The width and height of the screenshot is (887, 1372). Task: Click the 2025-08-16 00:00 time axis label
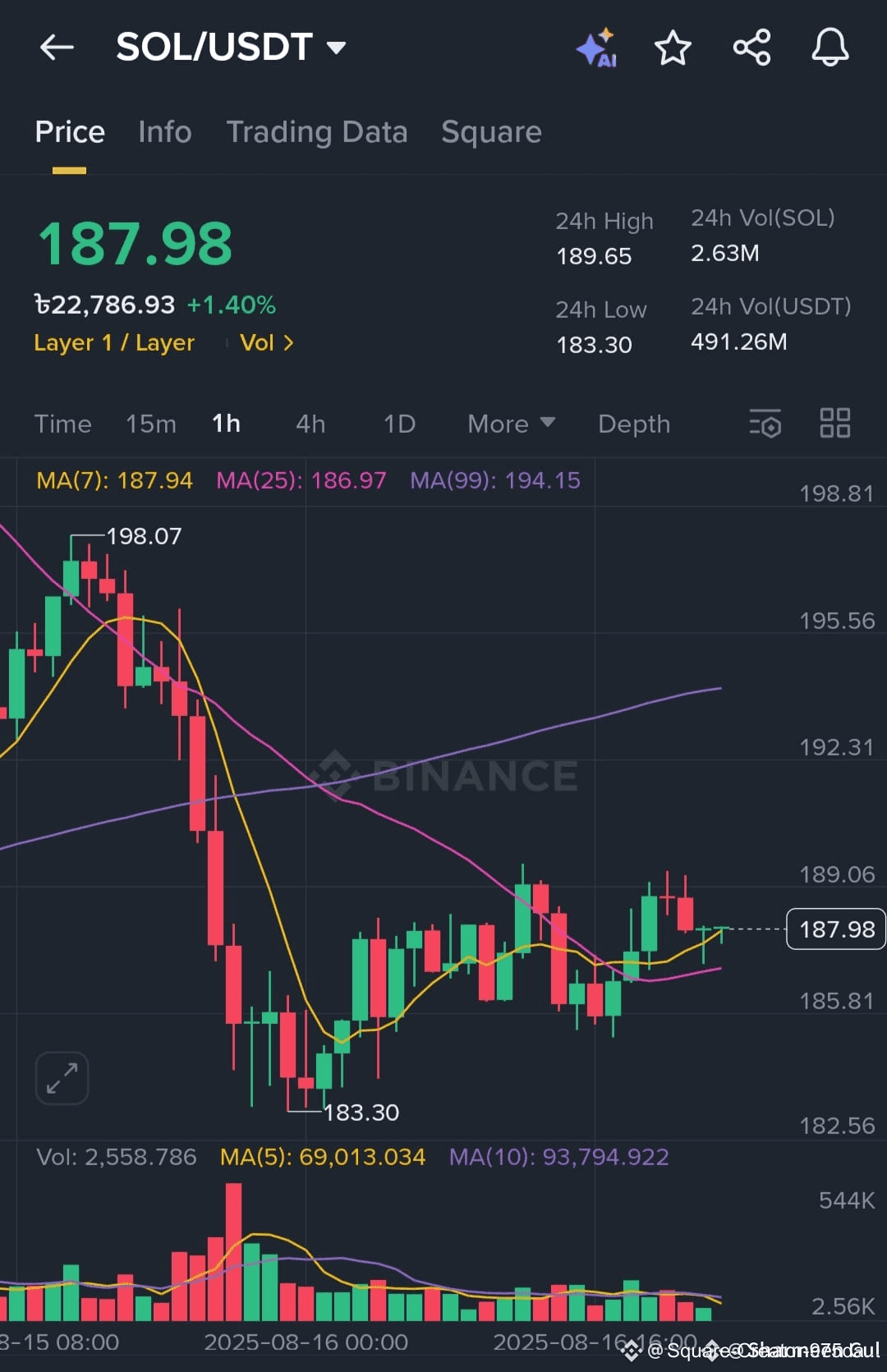[306, 1342]
